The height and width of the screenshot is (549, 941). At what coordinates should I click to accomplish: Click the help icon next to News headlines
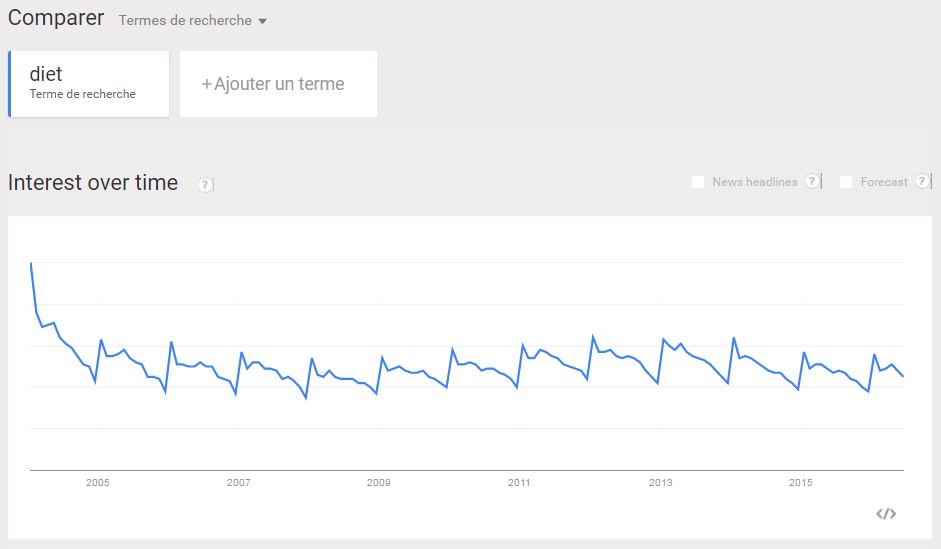pos(812,181)
